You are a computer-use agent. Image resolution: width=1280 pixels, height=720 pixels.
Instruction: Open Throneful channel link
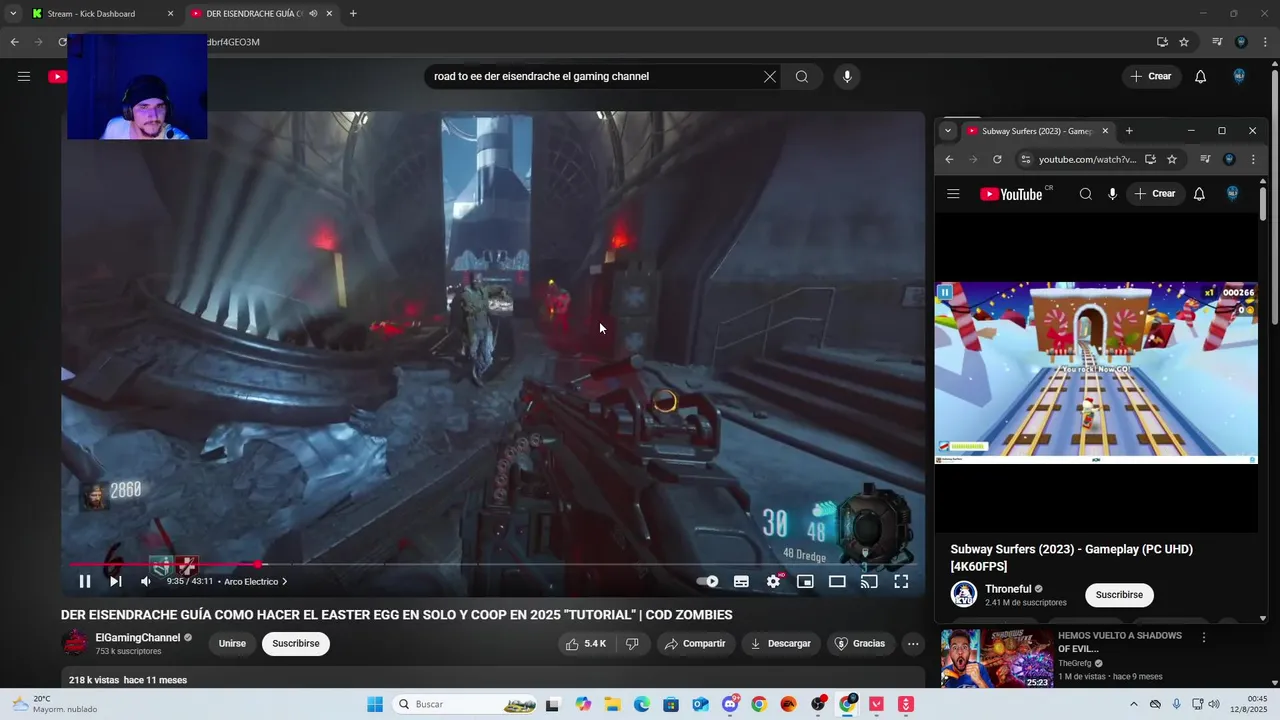[1008, 589]
